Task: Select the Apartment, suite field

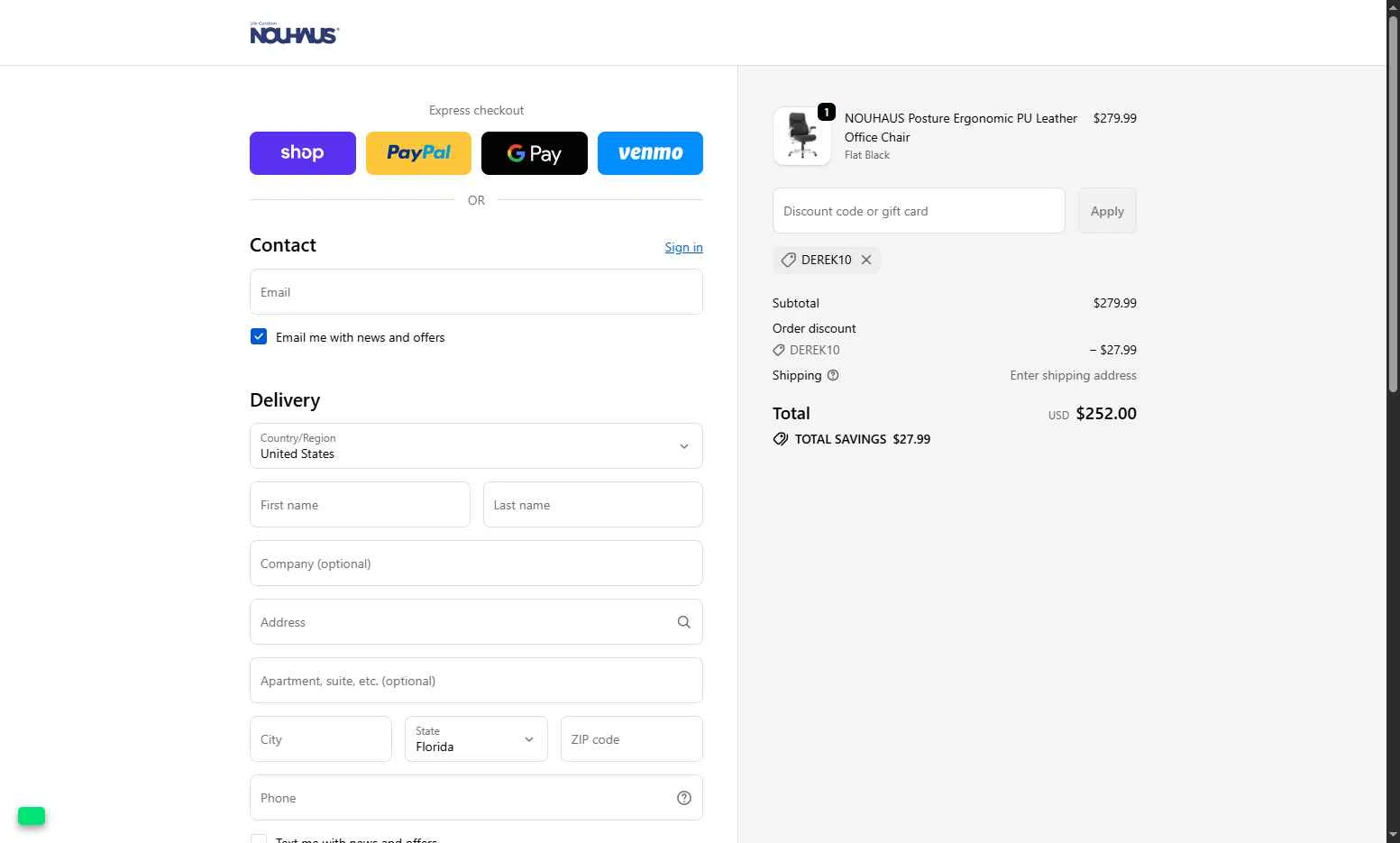Action: point(476,680)
